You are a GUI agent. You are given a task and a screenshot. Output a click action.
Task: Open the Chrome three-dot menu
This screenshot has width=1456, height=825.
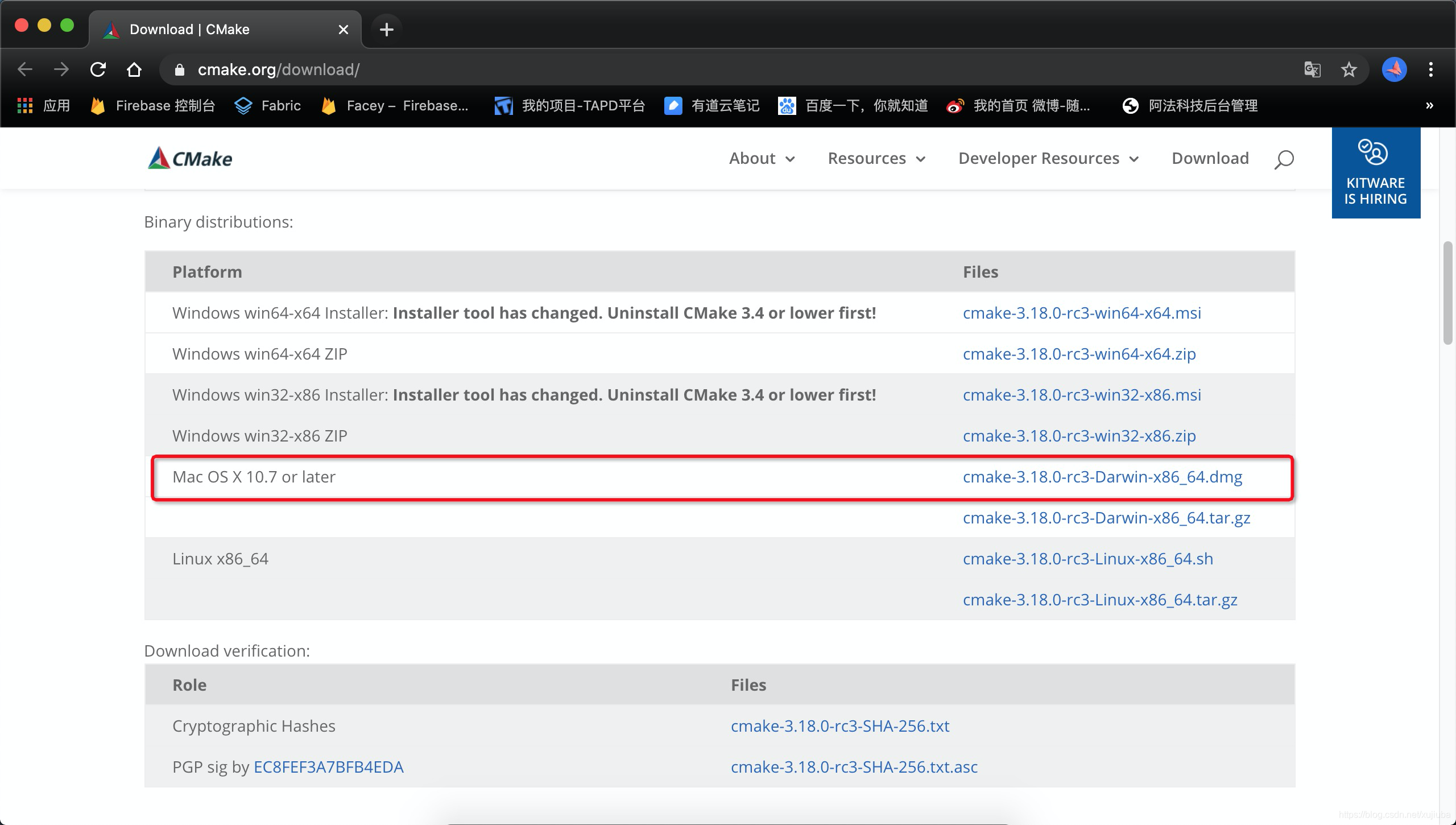(1430, 69)
